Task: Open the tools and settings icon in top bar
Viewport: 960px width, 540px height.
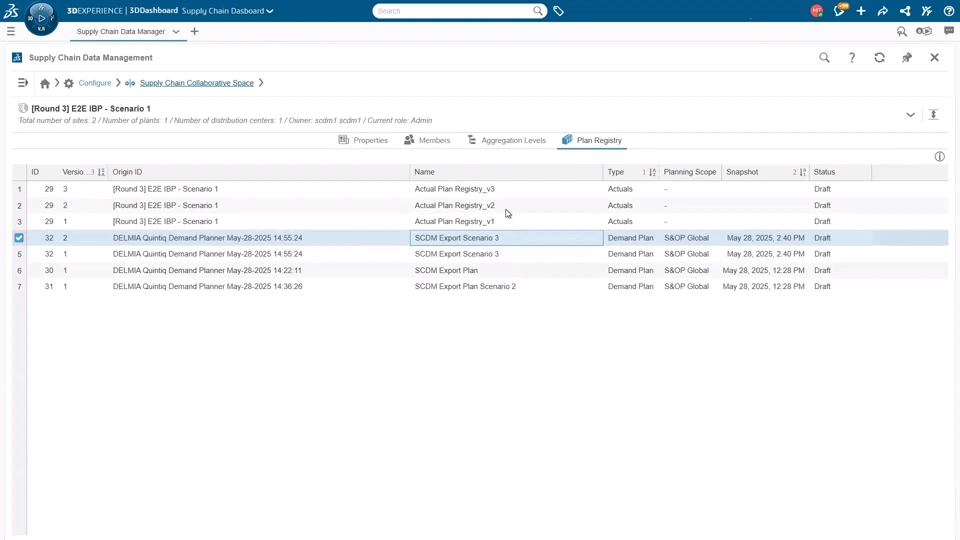Action: pyautogui.click(x=927, y=10)
